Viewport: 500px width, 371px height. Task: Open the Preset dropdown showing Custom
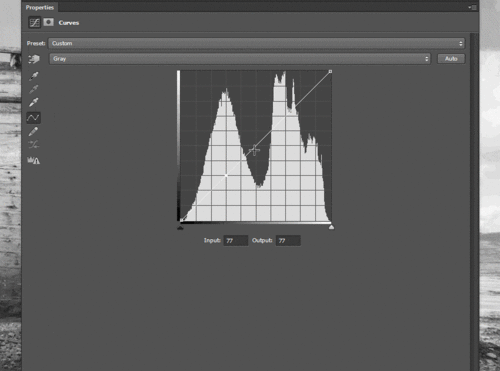pos(257,43)
